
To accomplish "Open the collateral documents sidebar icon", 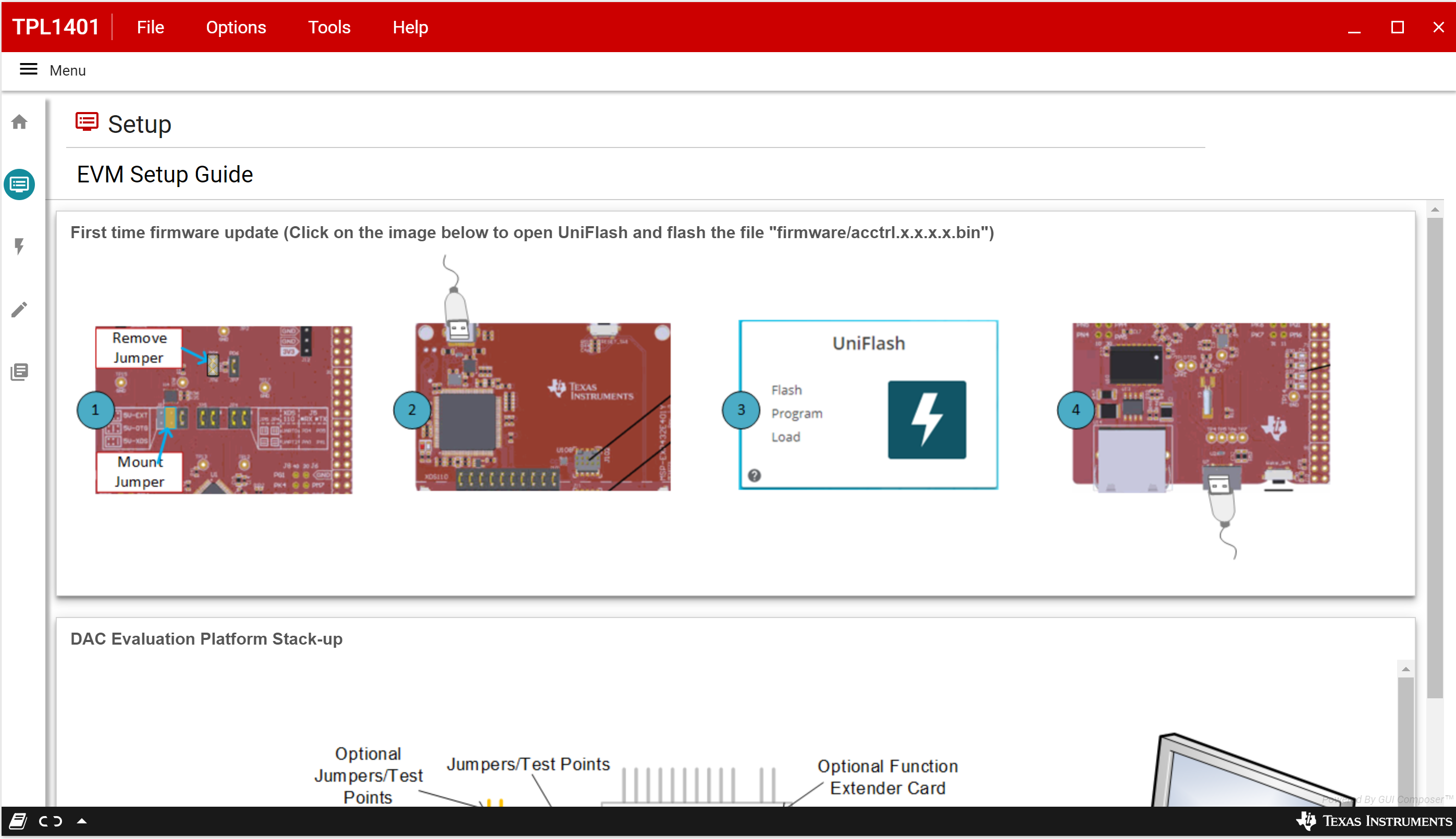I will (x=20, y=372).
